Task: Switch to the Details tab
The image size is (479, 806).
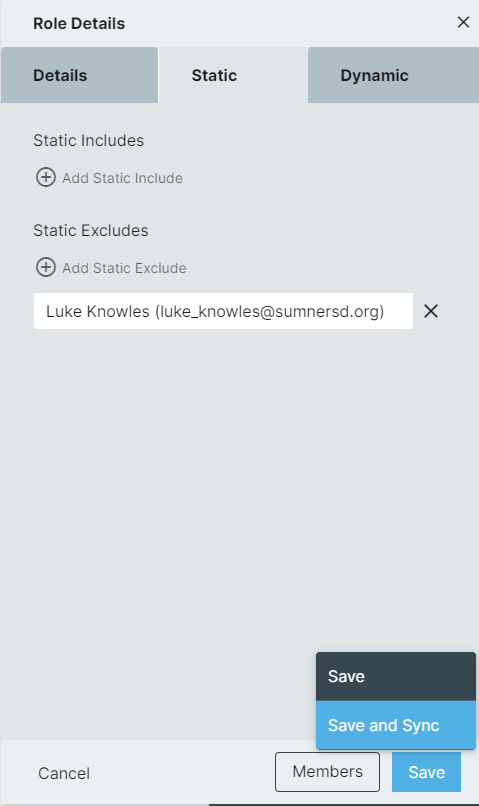Action: click(x=80, y=75)
